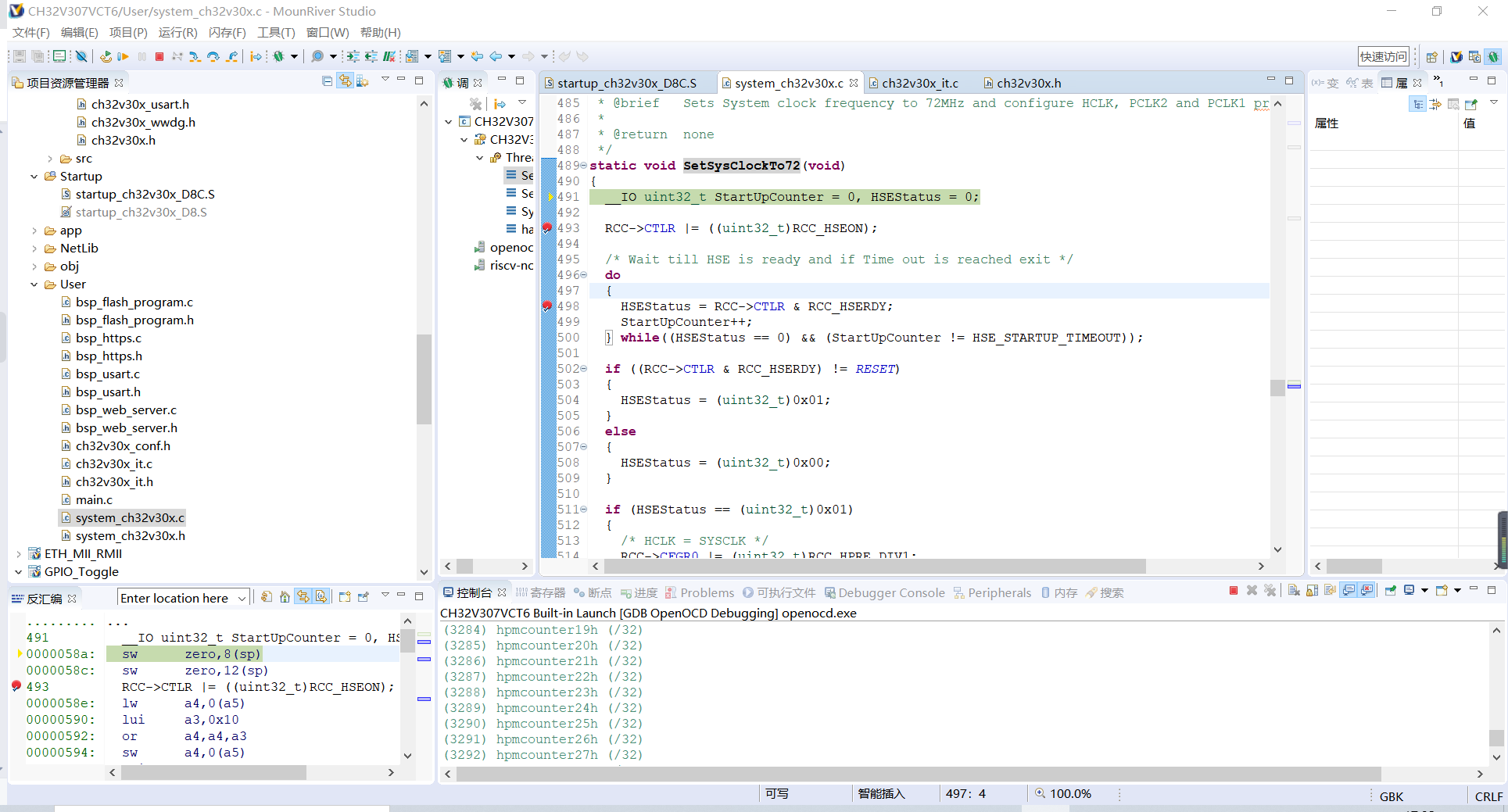Screen dimensions: 1508x812
Task: Click the Open Perspective icon near Quick Access
Action: 1432,57
